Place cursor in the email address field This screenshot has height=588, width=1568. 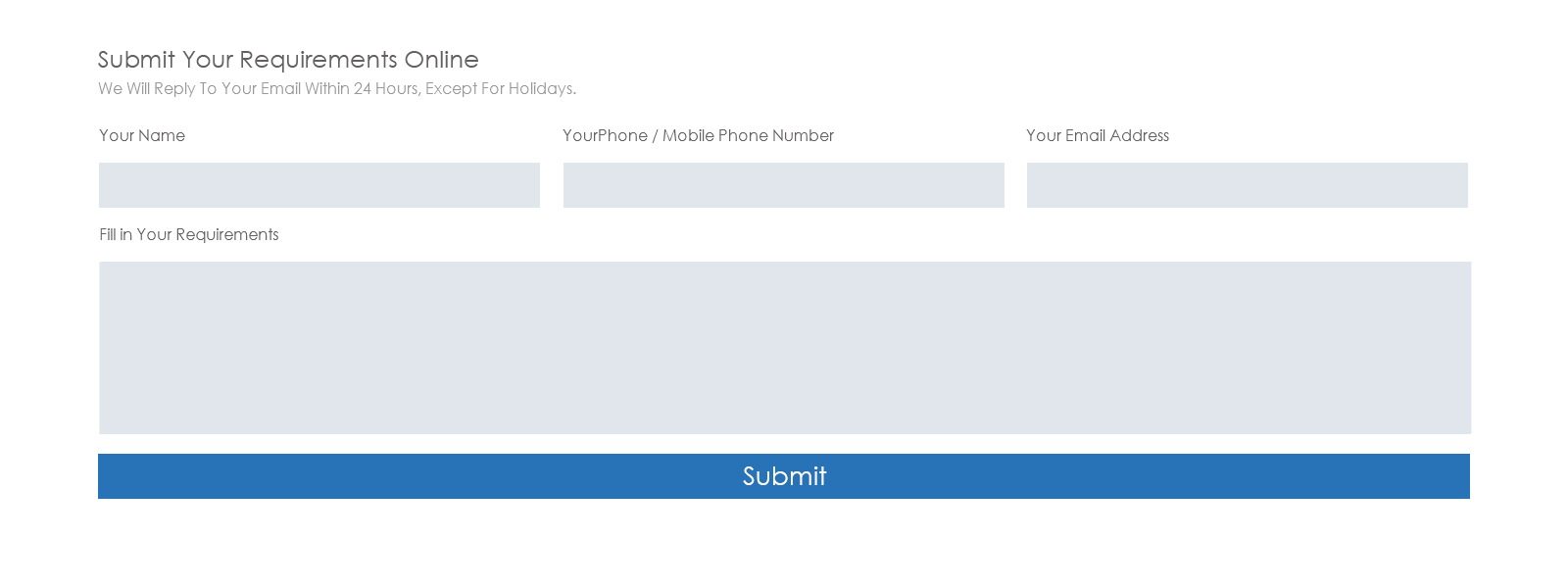tap(1247, 185)
